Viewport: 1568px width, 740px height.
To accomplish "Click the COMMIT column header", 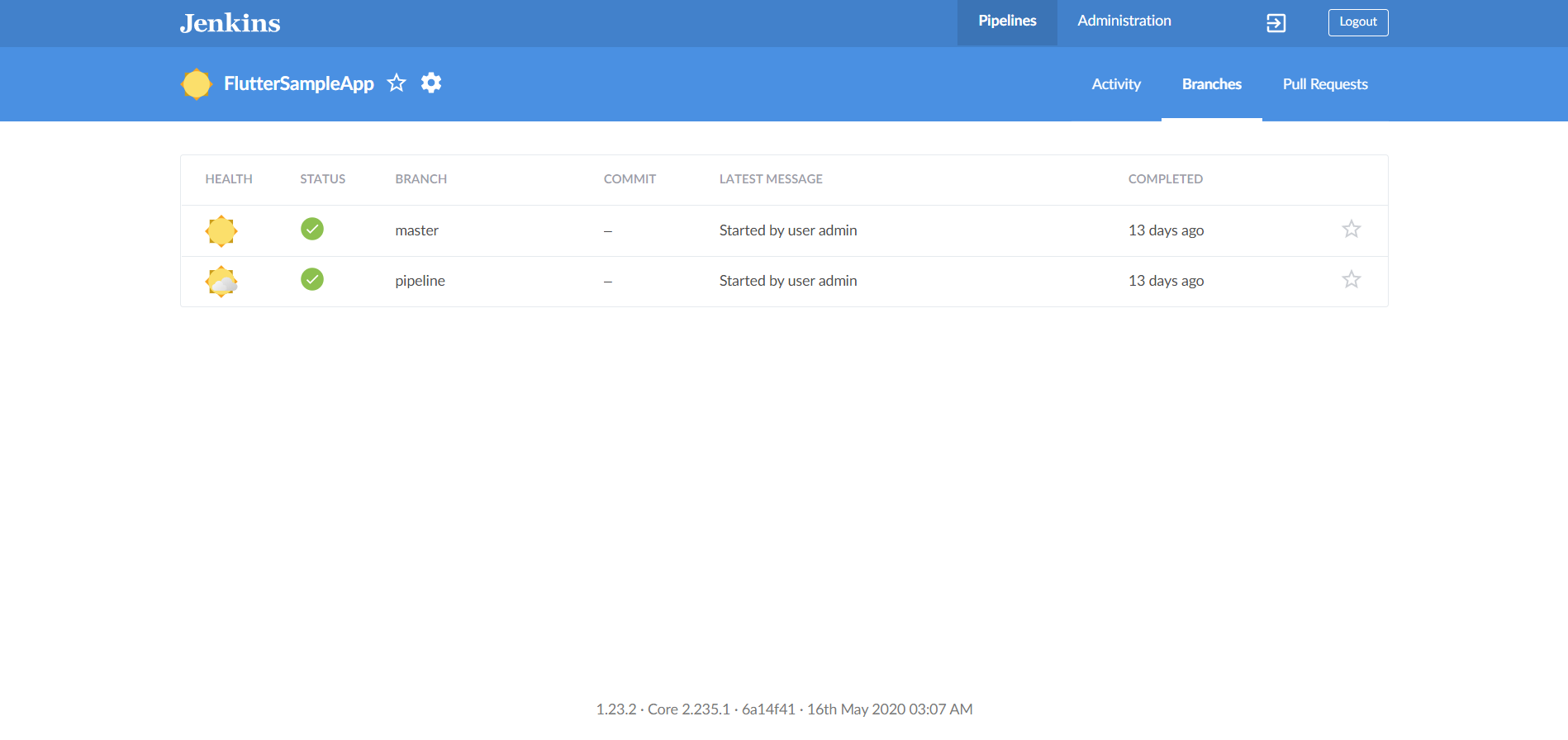I will [x=630, y=179].
